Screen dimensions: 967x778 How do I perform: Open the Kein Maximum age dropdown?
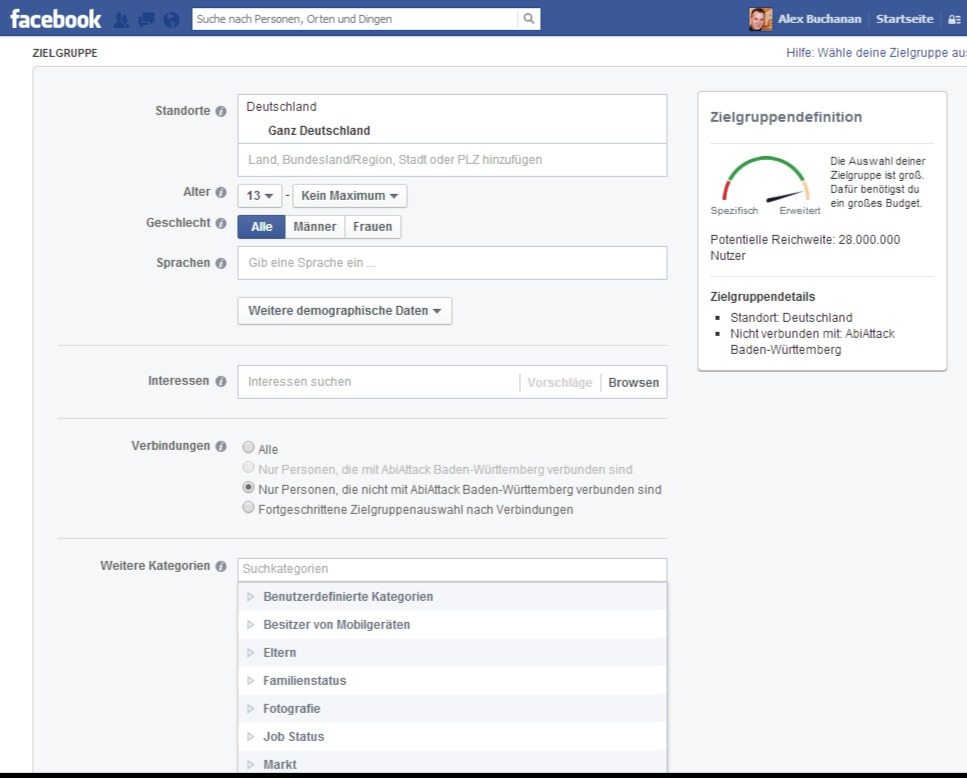pos(349,196)
